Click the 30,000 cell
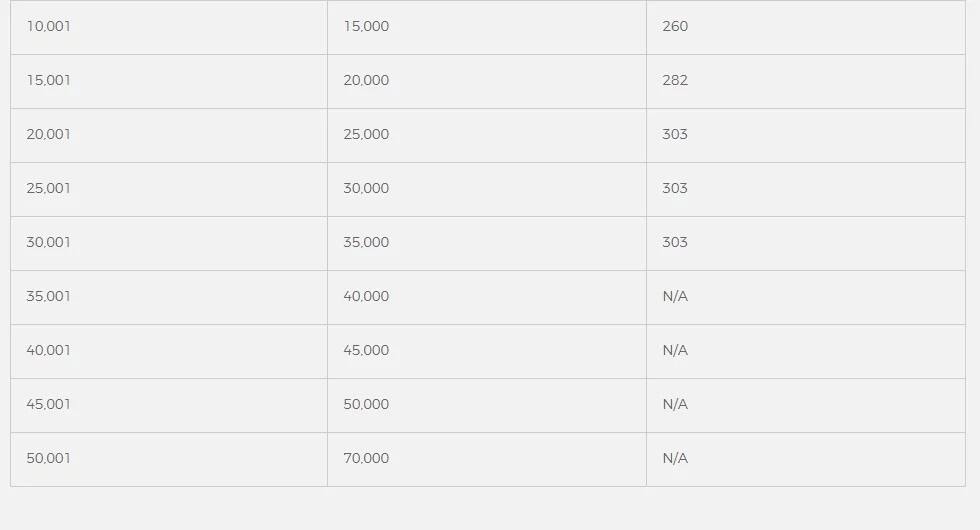This screenshot has height=530, width=980. point(487,189)
